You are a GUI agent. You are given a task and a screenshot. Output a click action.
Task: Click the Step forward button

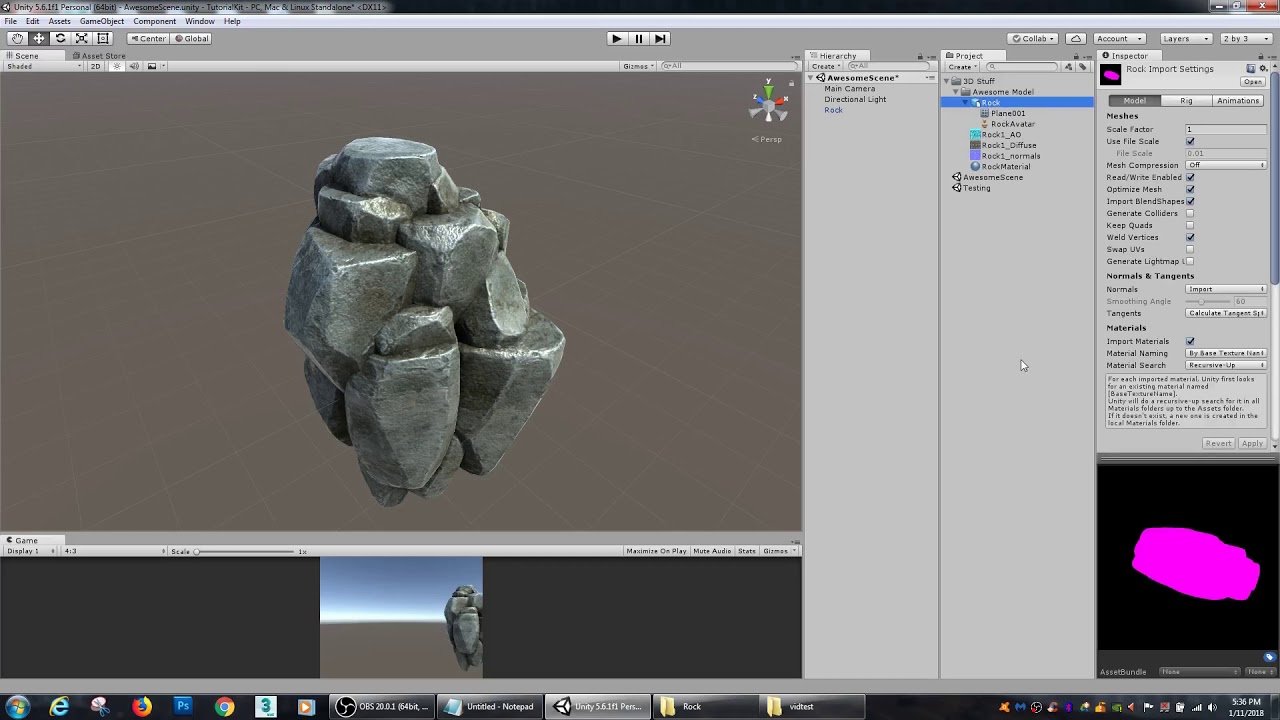coord(660,38)
